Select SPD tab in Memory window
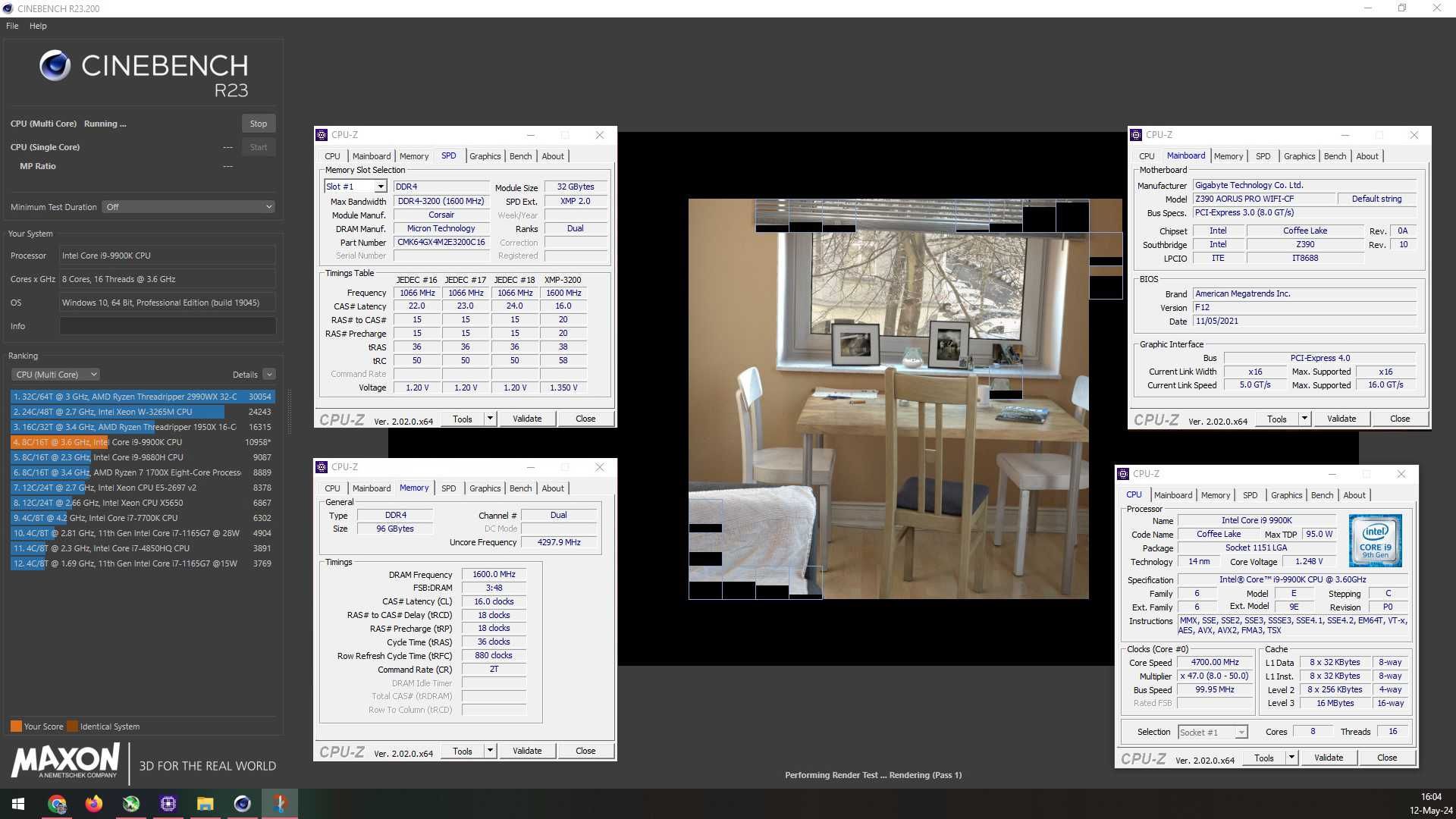 tap(449, 488)
